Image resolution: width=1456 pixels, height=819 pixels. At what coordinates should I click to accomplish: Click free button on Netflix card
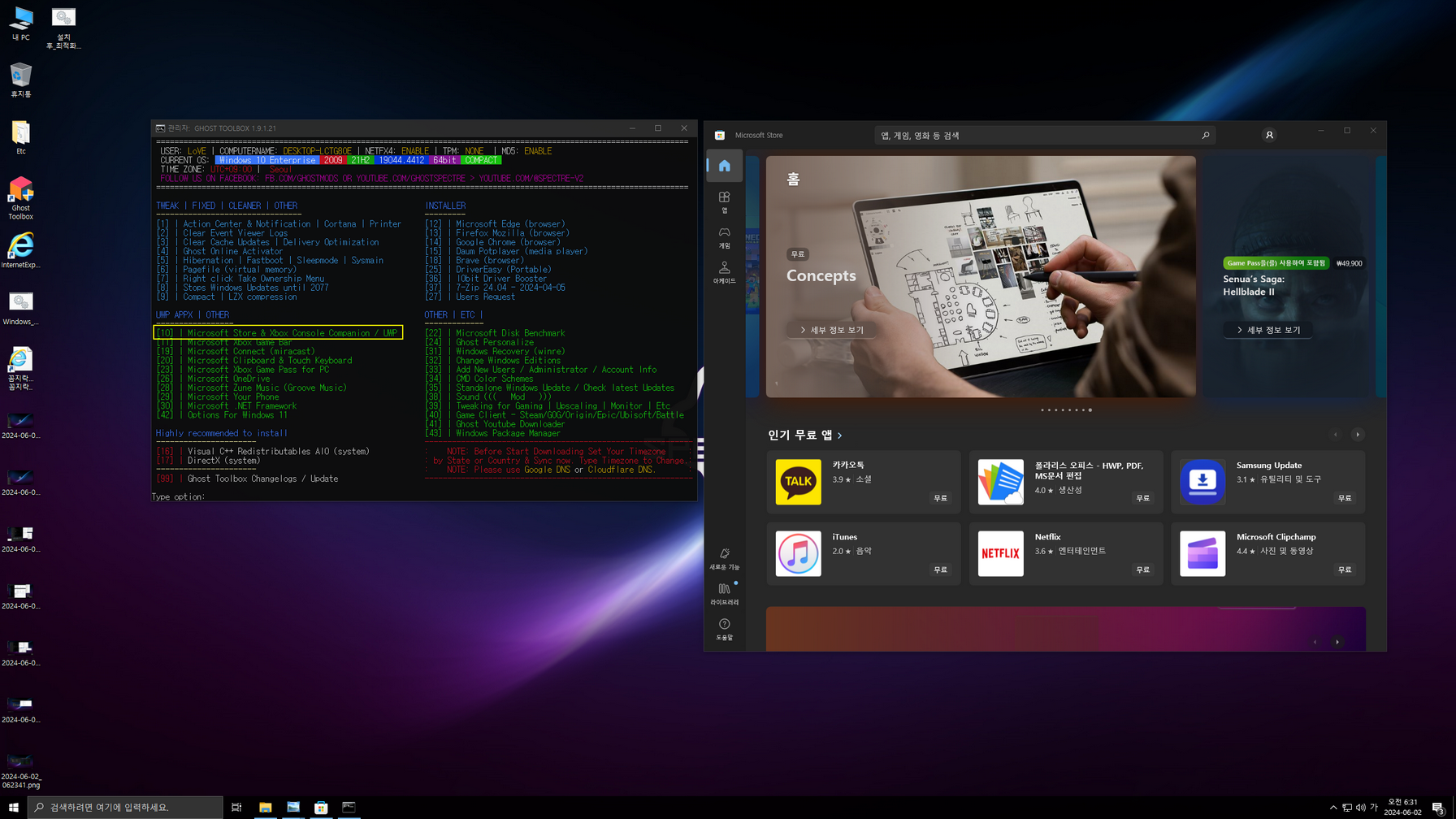1142,570
